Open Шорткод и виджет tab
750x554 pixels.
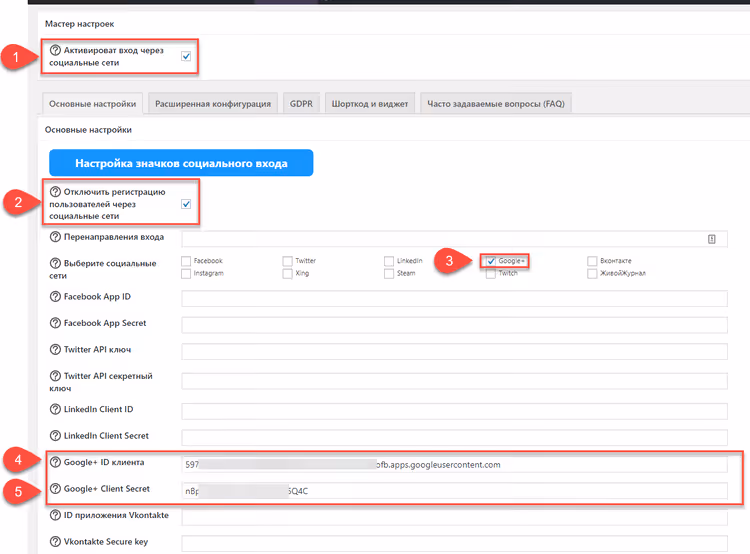pos(370,104)
